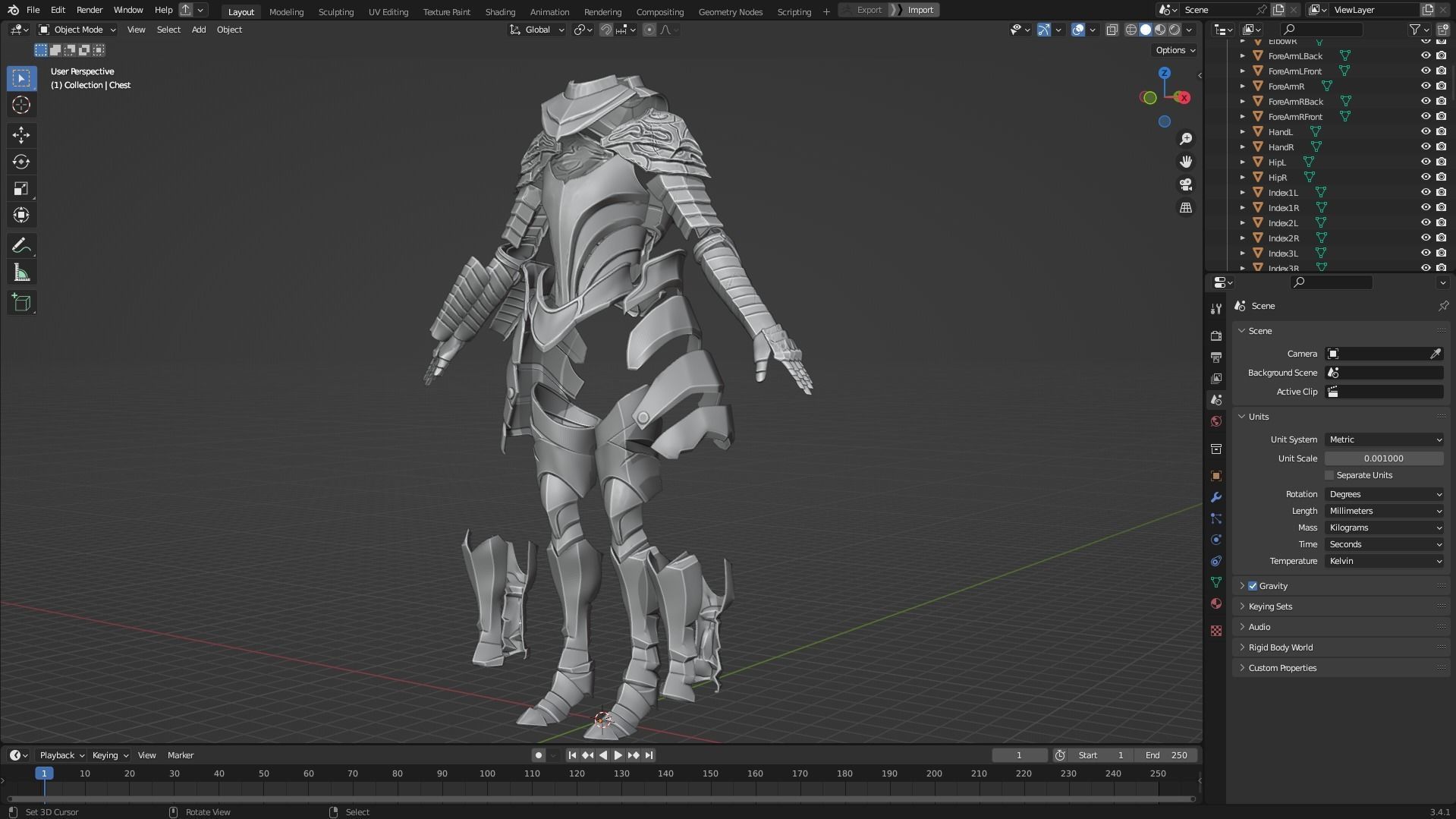Open the Render properties tab
Screen dimensions: 1456x819
pos(1216,335)
